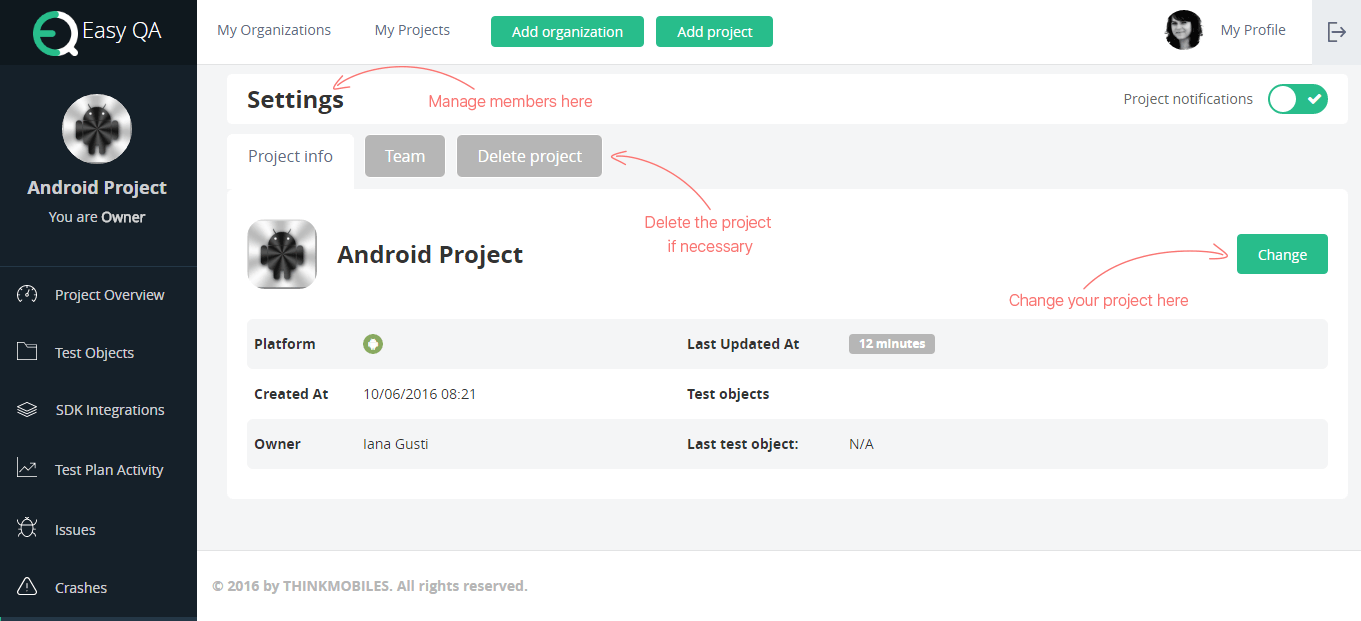Viewport: 1361px width, 621px height.
Task: Click the Test Objects folder icon
Action: coord(27,352)
